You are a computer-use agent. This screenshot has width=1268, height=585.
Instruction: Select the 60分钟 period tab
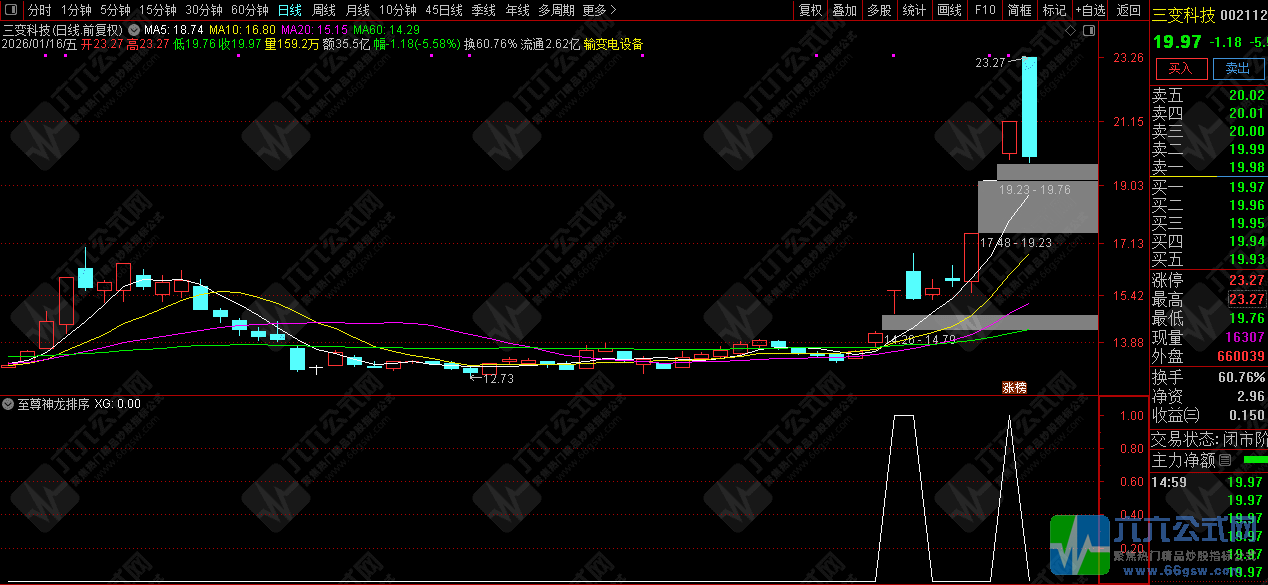point(250,10)
